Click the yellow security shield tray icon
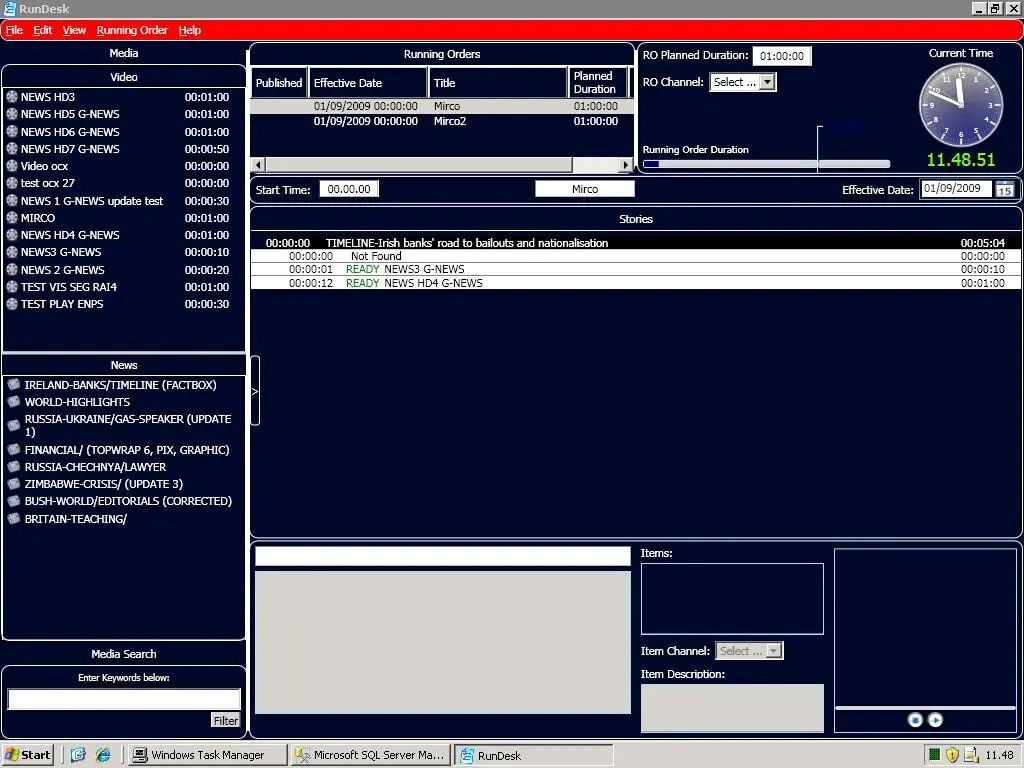Screen dimensions: 1024x768 (952, 755)
